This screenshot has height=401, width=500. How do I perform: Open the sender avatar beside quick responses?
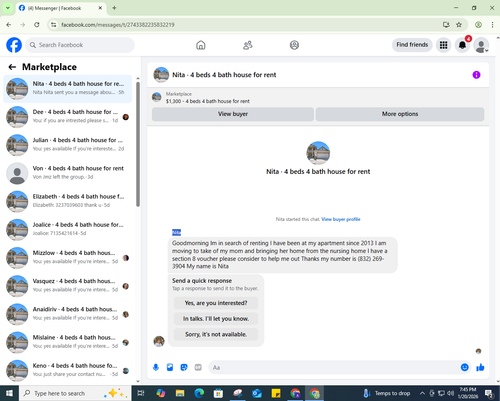[x=159, y=341]
